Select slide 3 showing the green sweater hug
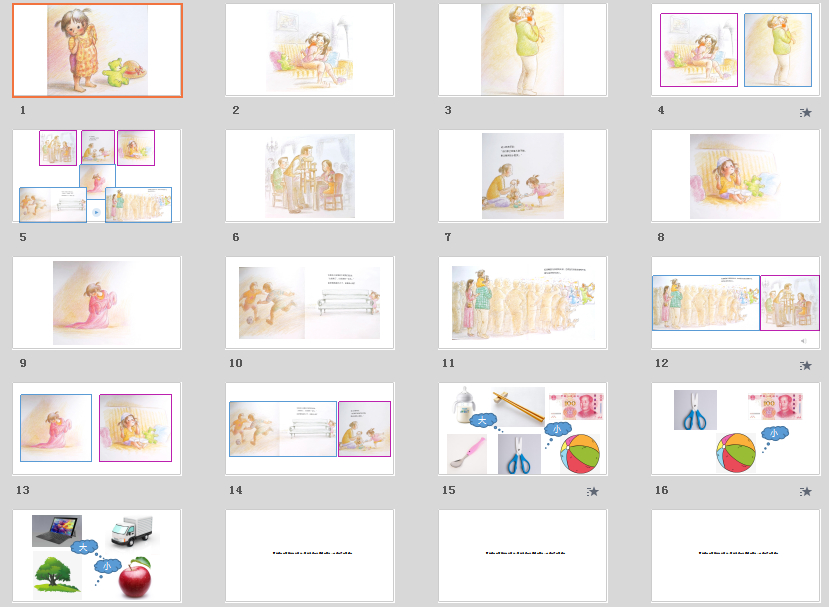829x607 pixels. 523,50
